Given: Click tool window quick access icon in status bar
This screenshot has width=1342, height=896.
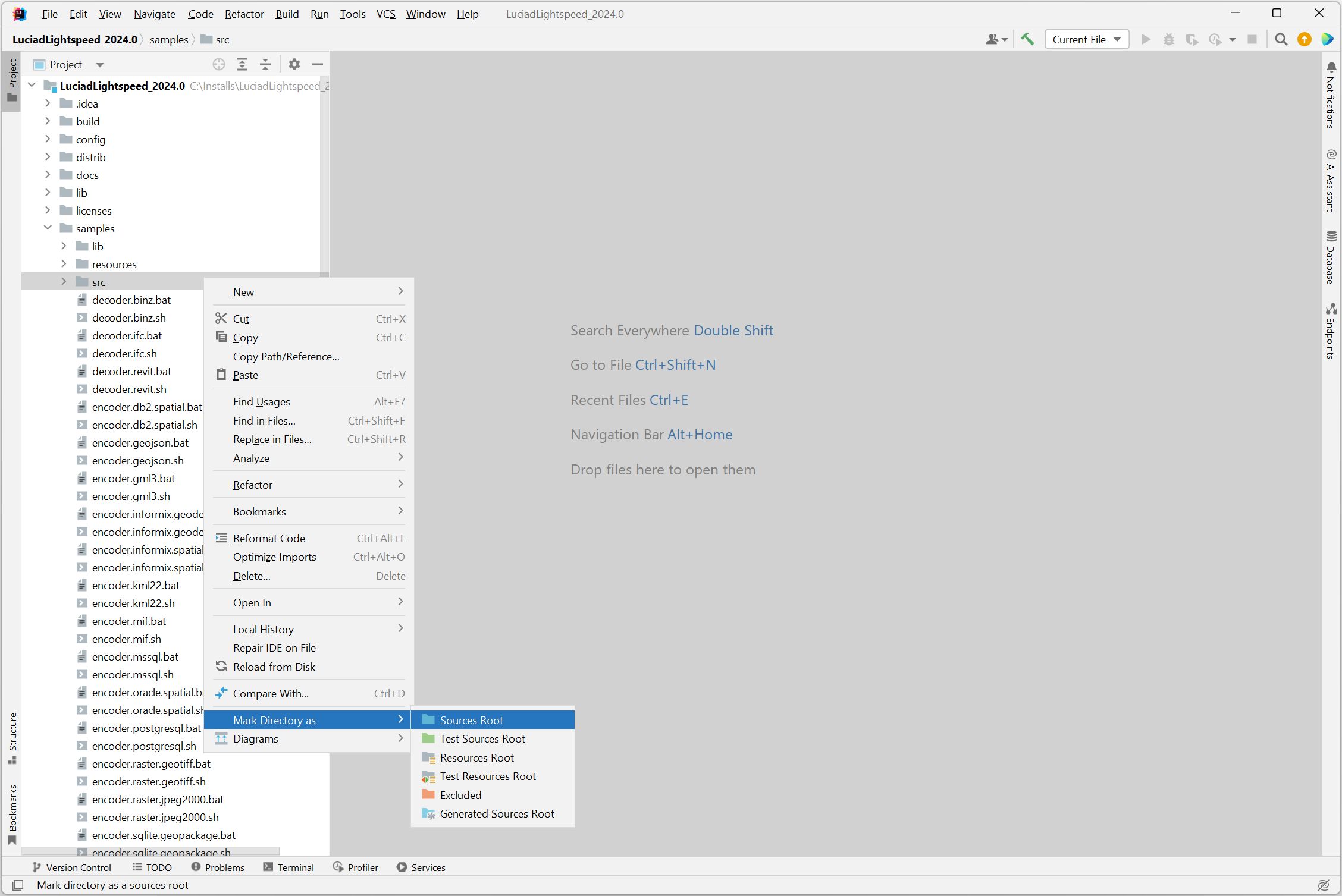Looking at the screenshot, I should (x=18, y=885).
